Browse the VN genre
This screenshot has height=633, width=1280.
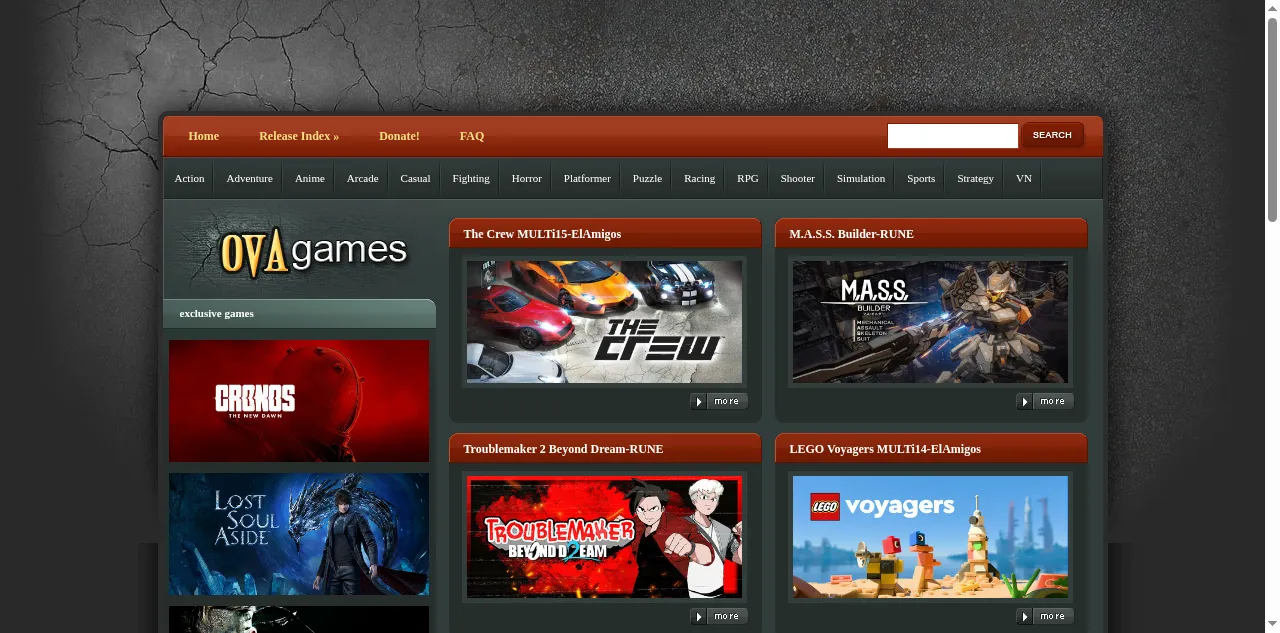pyautogui.click(x=1023, y=178)
